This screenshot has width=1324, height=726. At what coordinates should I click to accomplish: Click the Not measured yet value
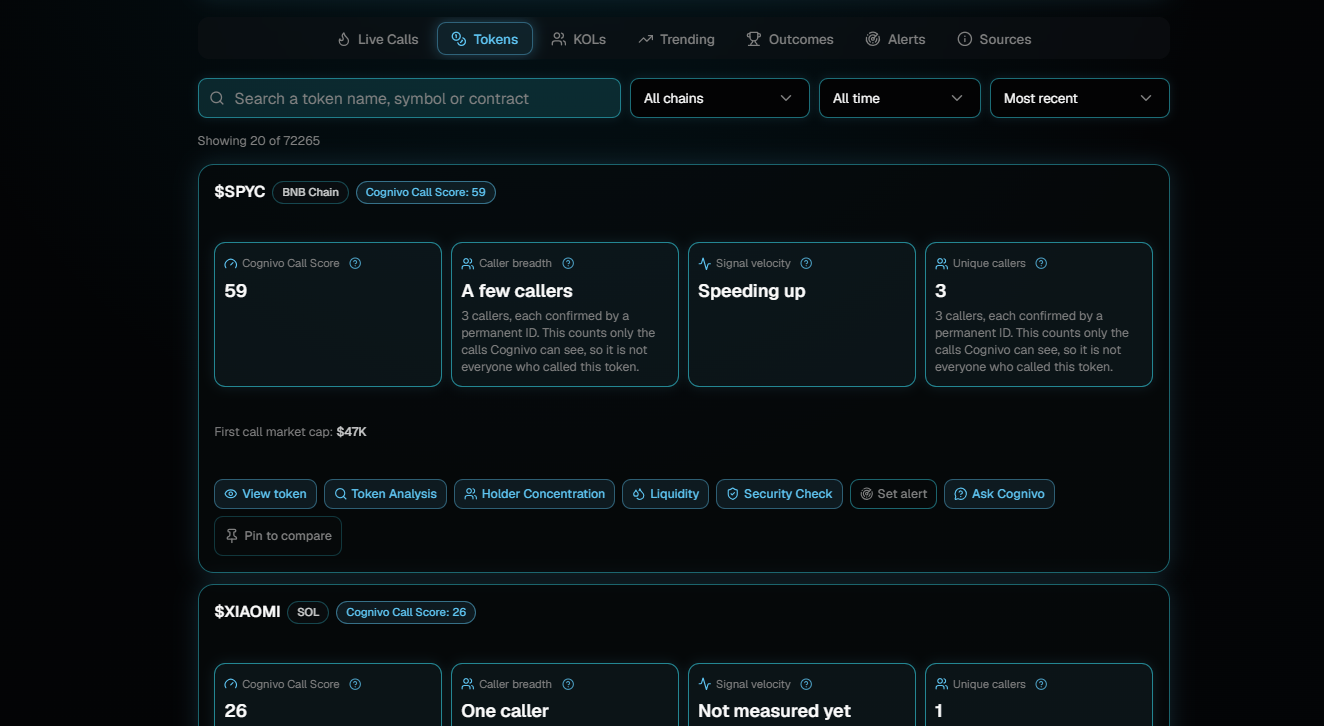pos(774,711)
